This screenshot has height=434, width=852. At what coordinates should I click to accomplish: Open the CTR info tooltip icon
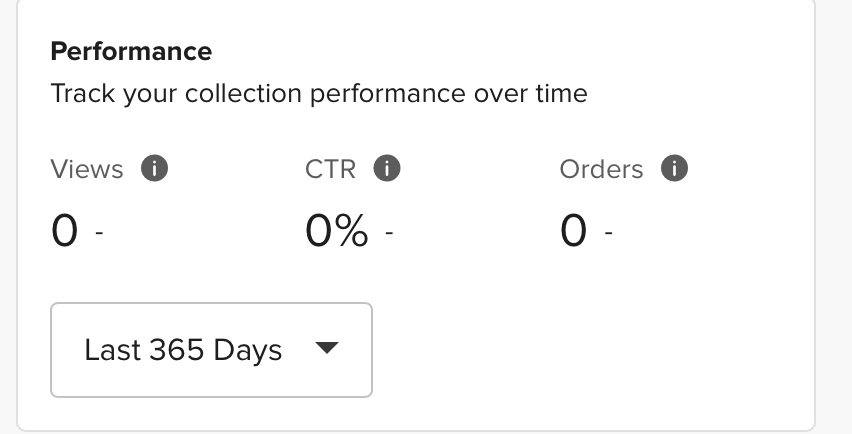tap(387, 168)
